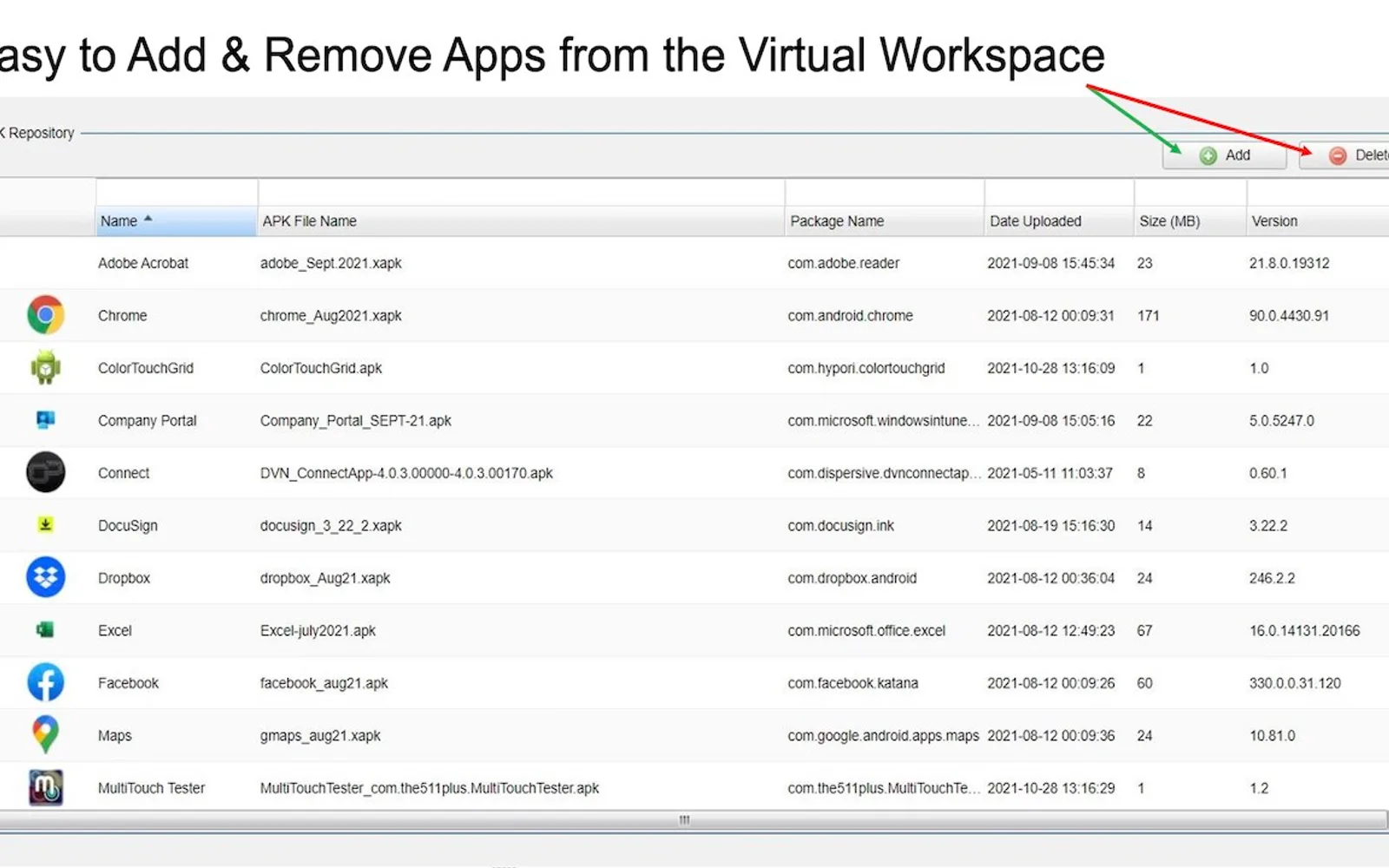
Task: Click adobe_Sept.2021.xapk file name
Action: pos(331,263)
